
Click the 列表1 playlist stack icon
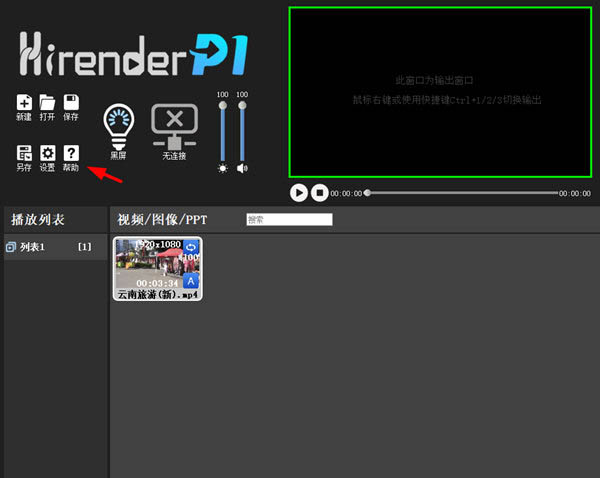pos(11,247)
